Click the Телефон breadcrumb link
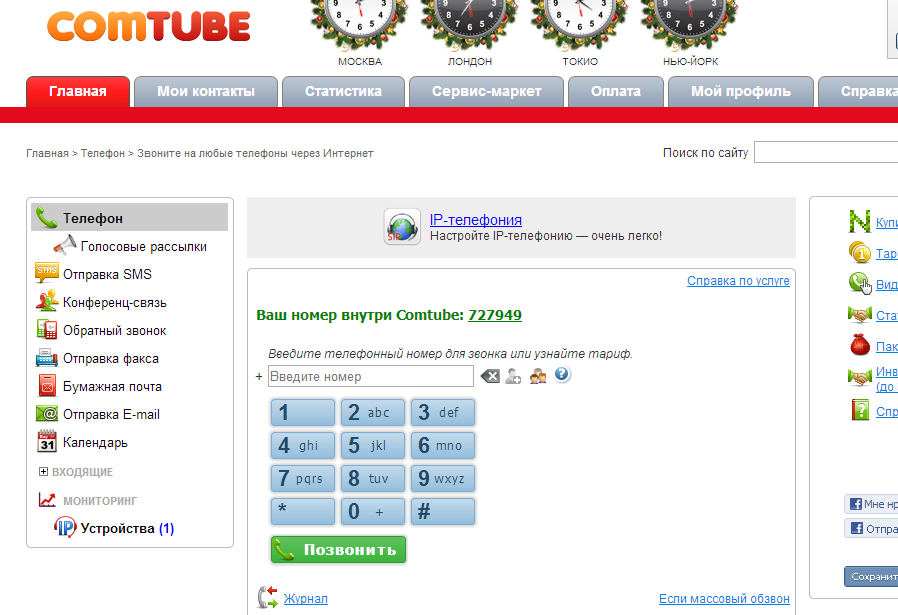The image size is (898, 615). coord(103,153)
